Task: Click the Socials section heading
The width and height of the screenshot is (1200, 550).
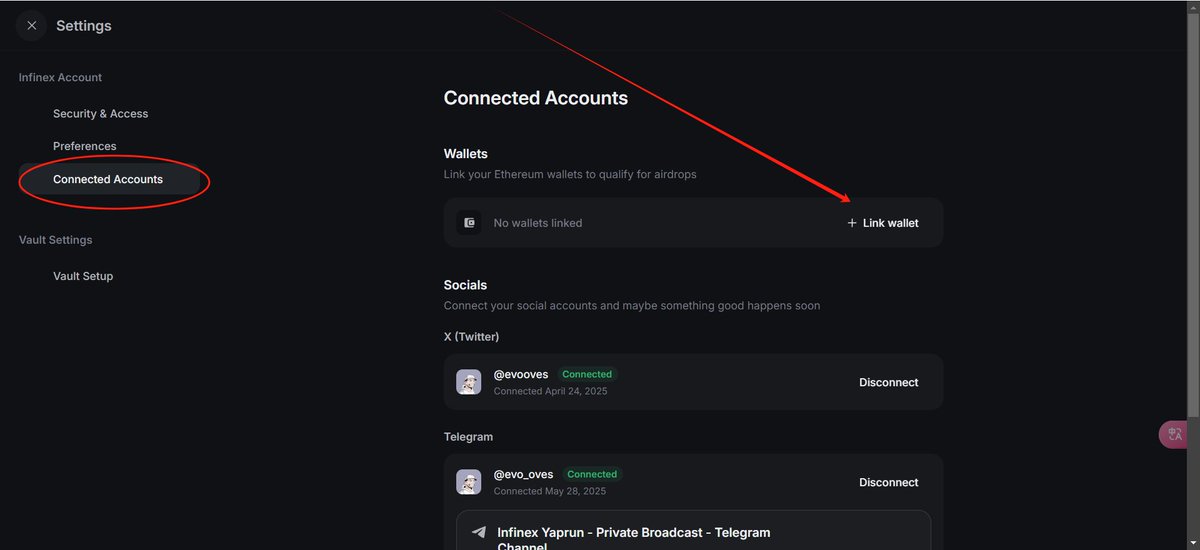Action: tap(466, 285)
